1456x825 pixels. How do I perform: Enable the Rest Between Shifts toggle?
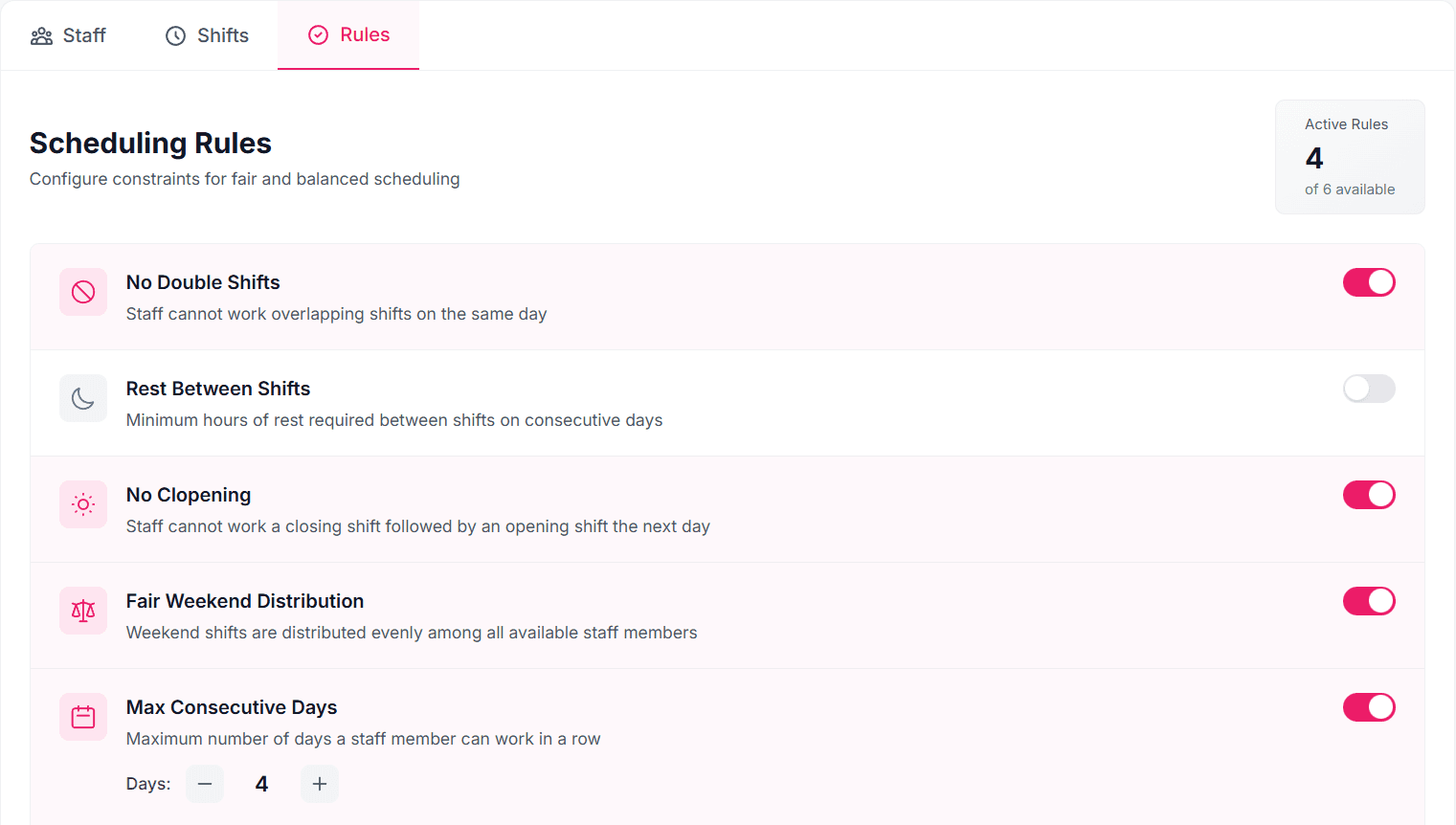[x=1368, y=389]
